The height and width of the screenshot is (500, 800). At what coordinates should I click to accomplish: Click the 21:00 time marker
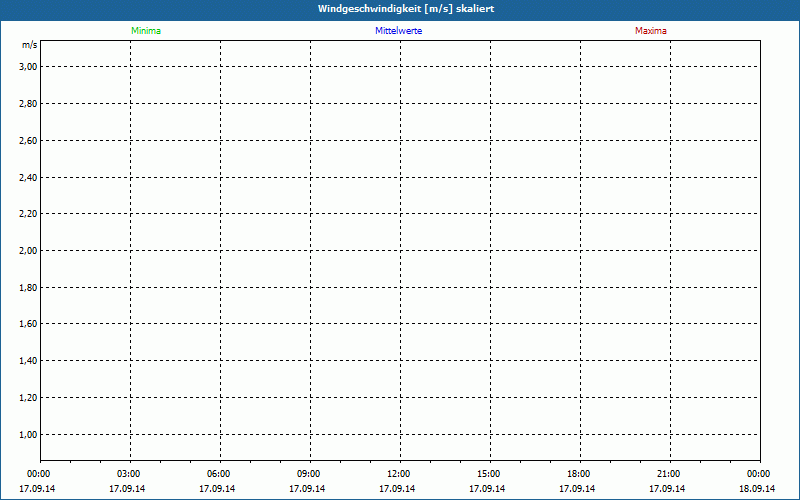coord(669,474)
